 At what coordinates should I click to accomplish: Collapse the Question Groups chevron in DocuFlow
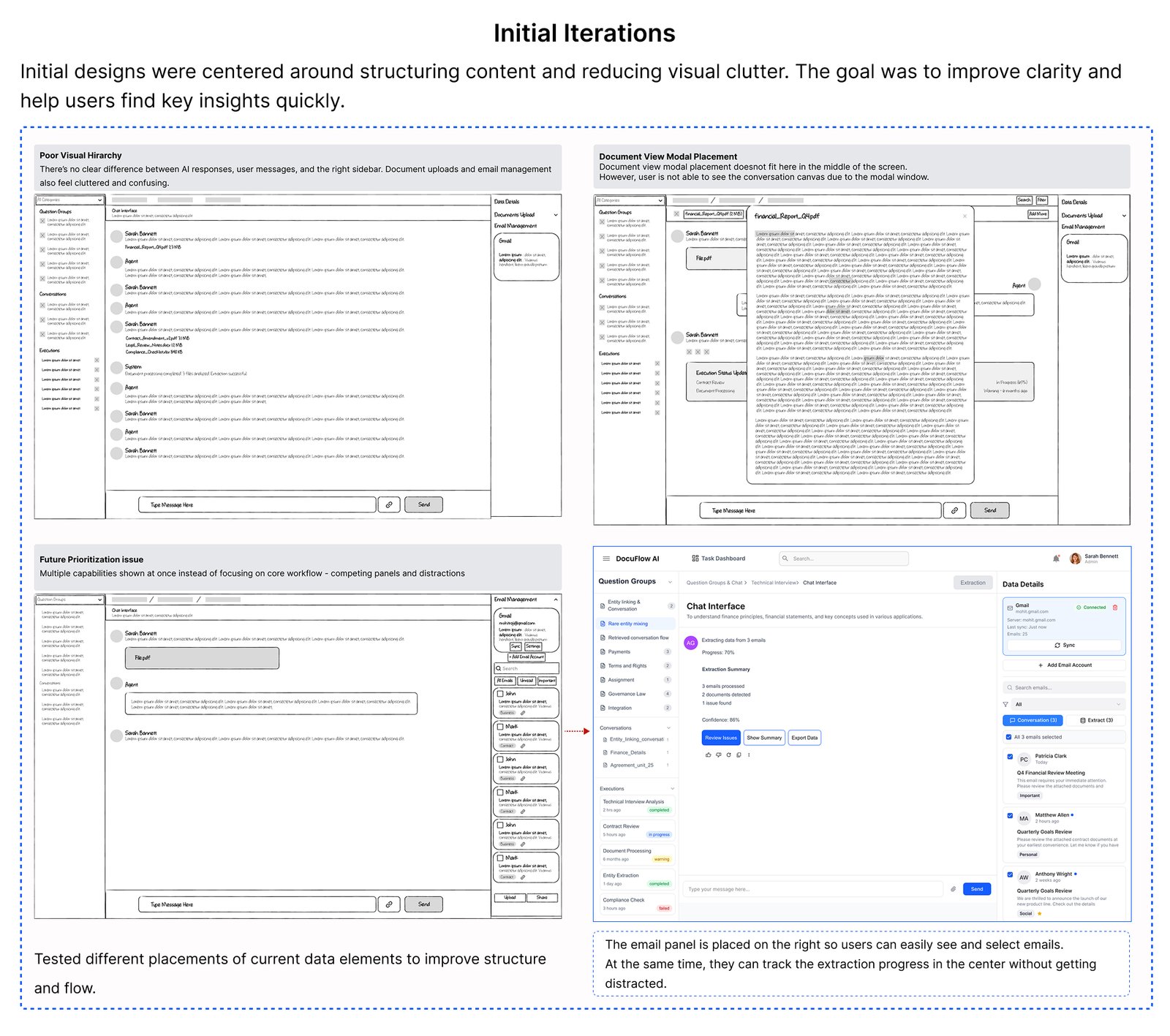click(670, 582)
